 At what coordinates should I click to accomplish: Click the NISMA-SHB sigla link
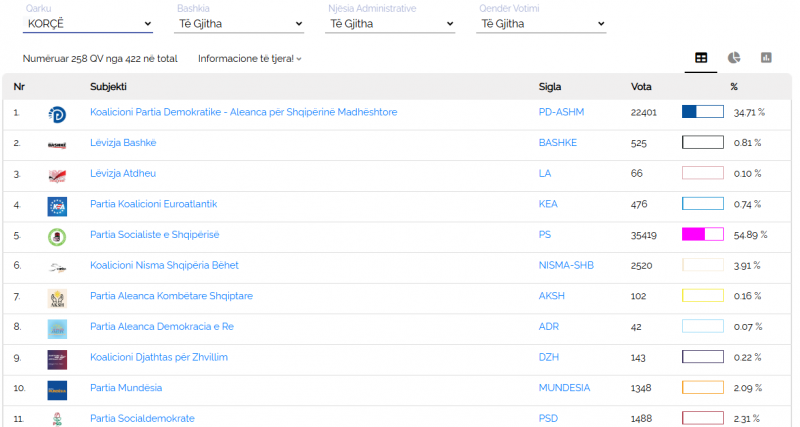566,265
